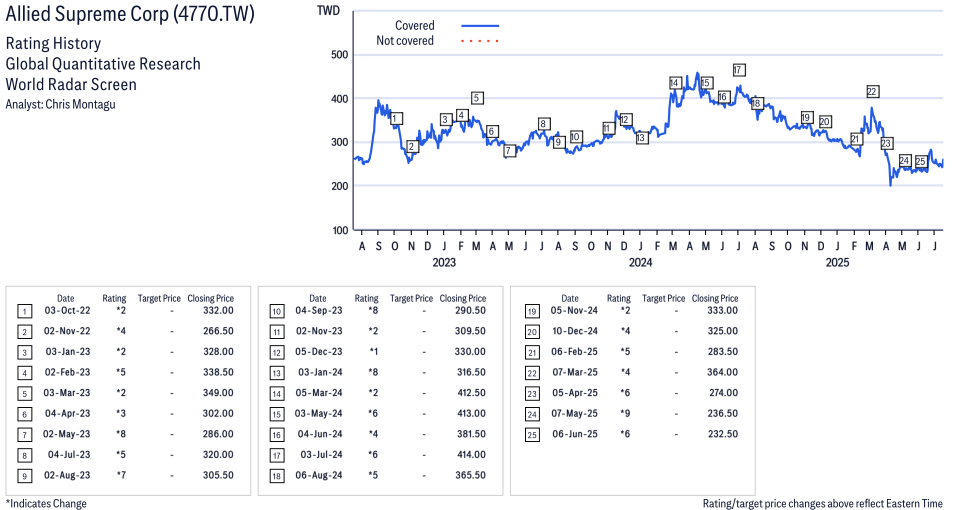Select the 04-Apr-23 date cell
Viewport: 954px width, 510px height.
point(67,413)
